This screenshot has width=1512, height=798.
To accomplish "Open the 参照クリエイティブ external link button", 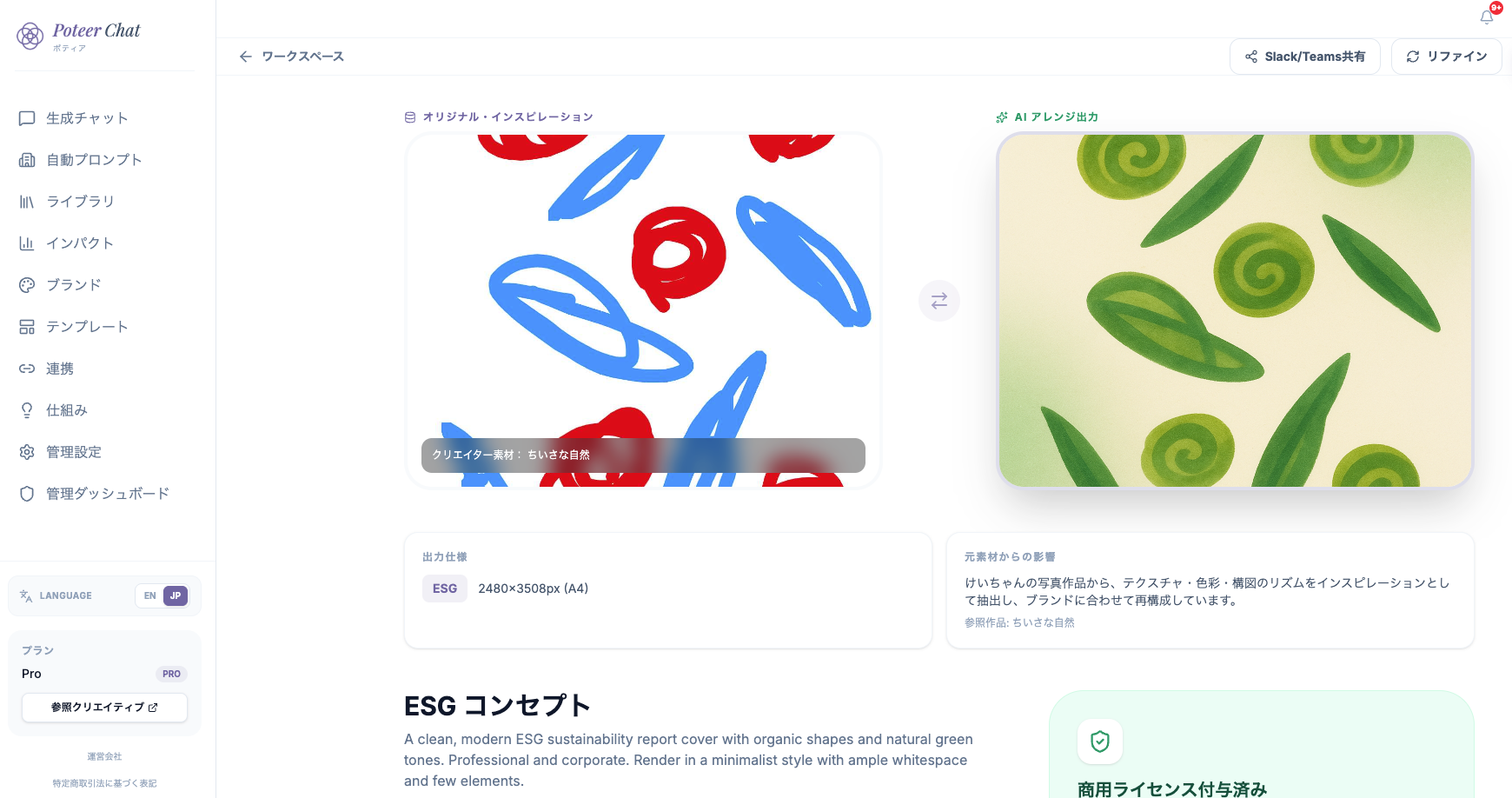I will [104, 708].
